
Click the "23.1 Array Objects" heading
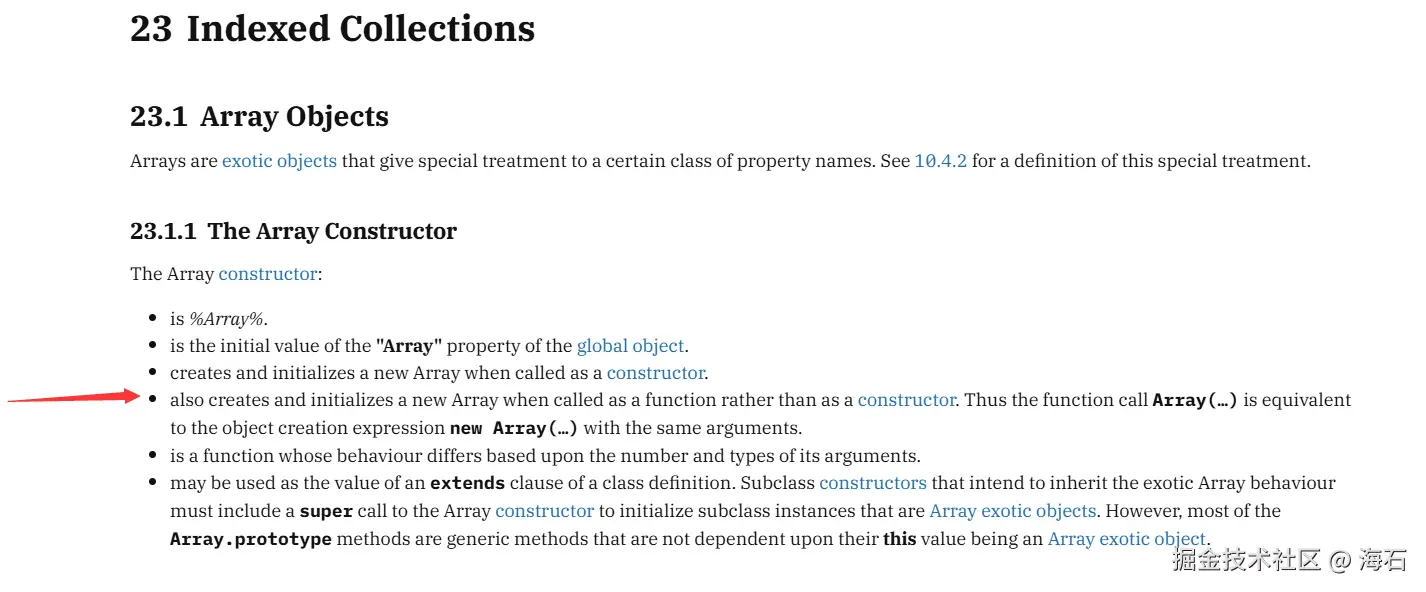click(x=259, y=116)
